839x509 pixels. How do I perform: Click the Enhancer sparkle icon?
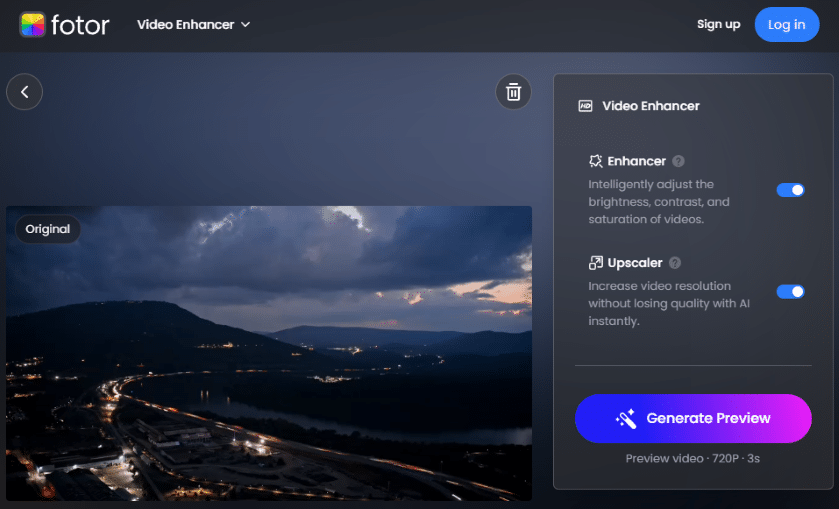[x=595, y=161]
